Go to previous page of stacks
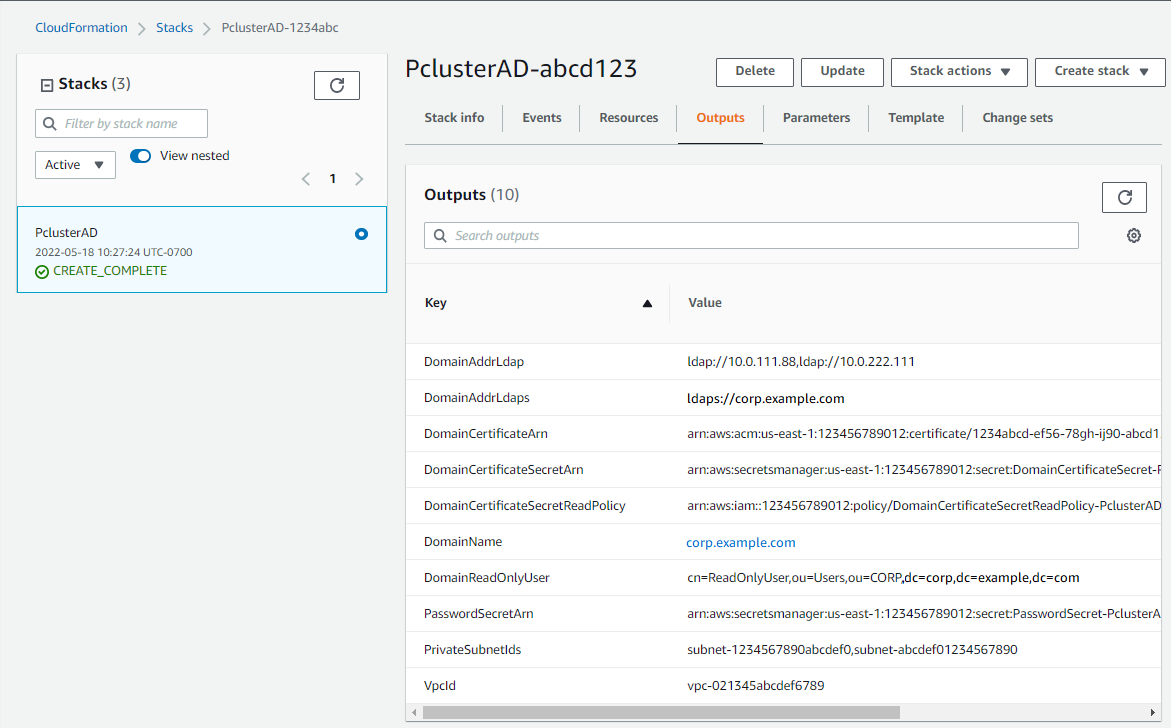The height and width of the screenshot is (728, 1171). (x=307, y=179)
